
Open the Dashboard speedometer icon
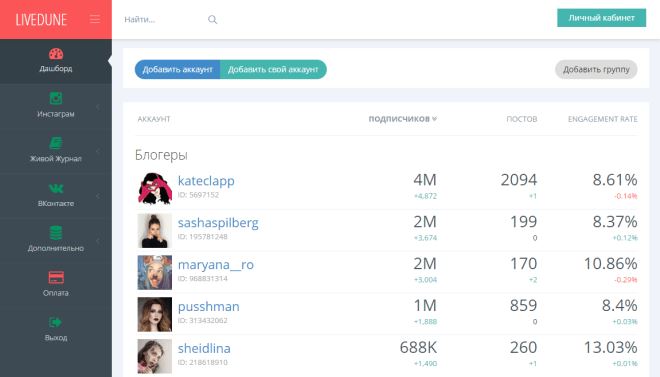[56, 54]
